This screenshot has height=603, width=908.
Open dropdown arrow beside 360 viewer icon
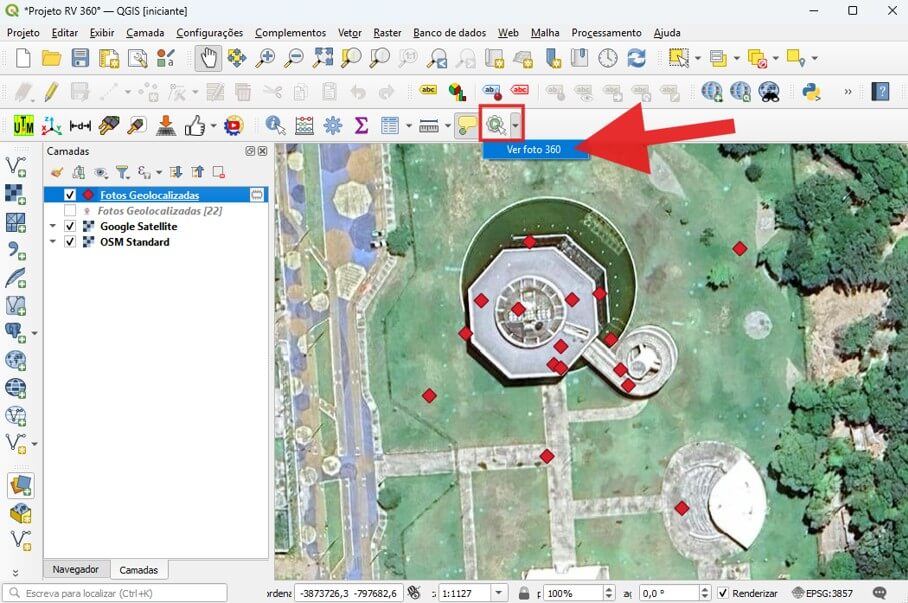(516, 126)
